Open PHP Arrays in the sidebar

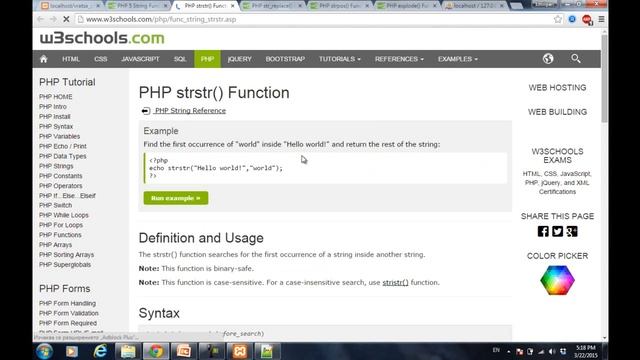click(x=56, y=245)
